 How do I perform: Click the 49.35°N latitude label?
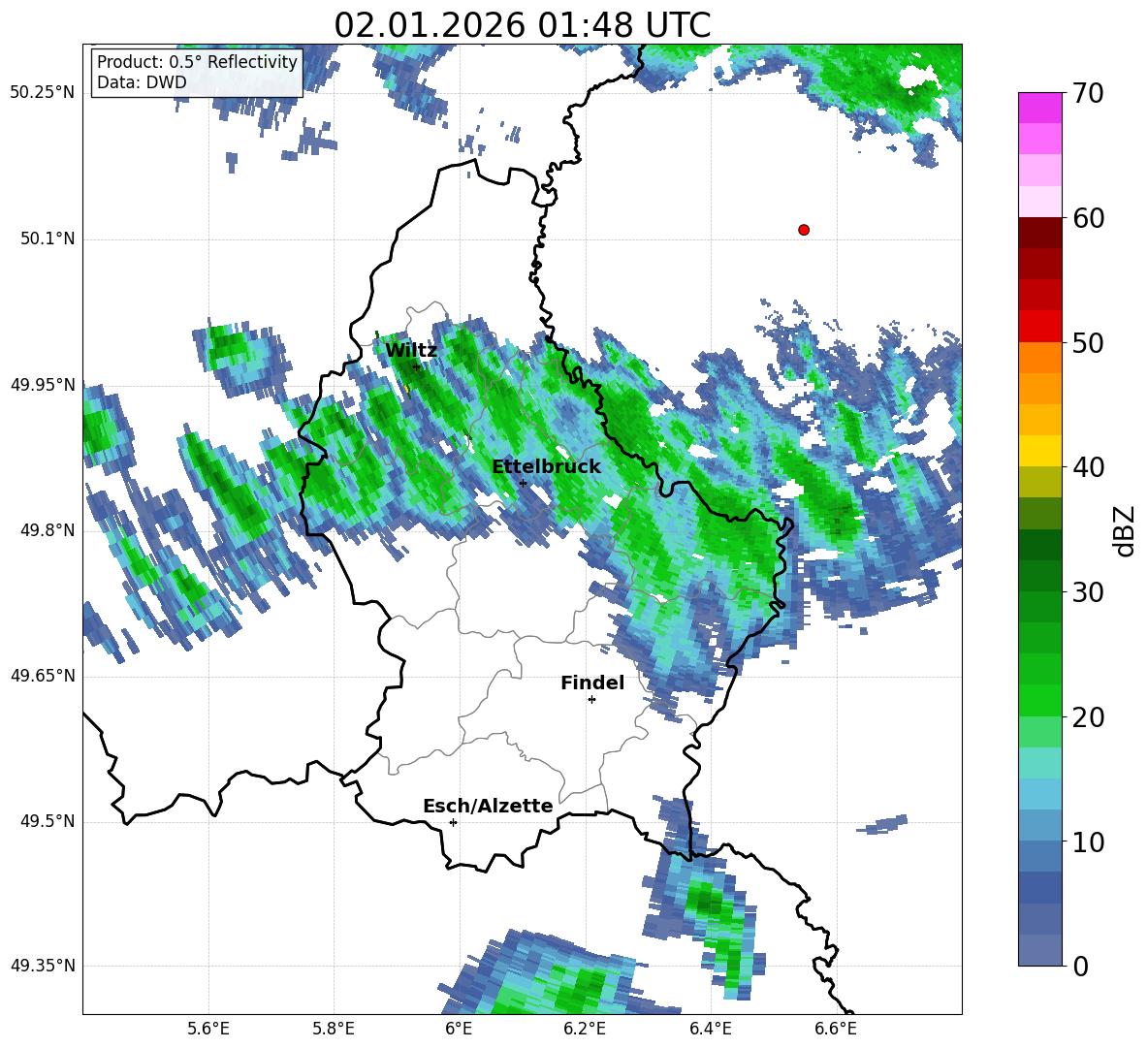[x=43, y=966]
